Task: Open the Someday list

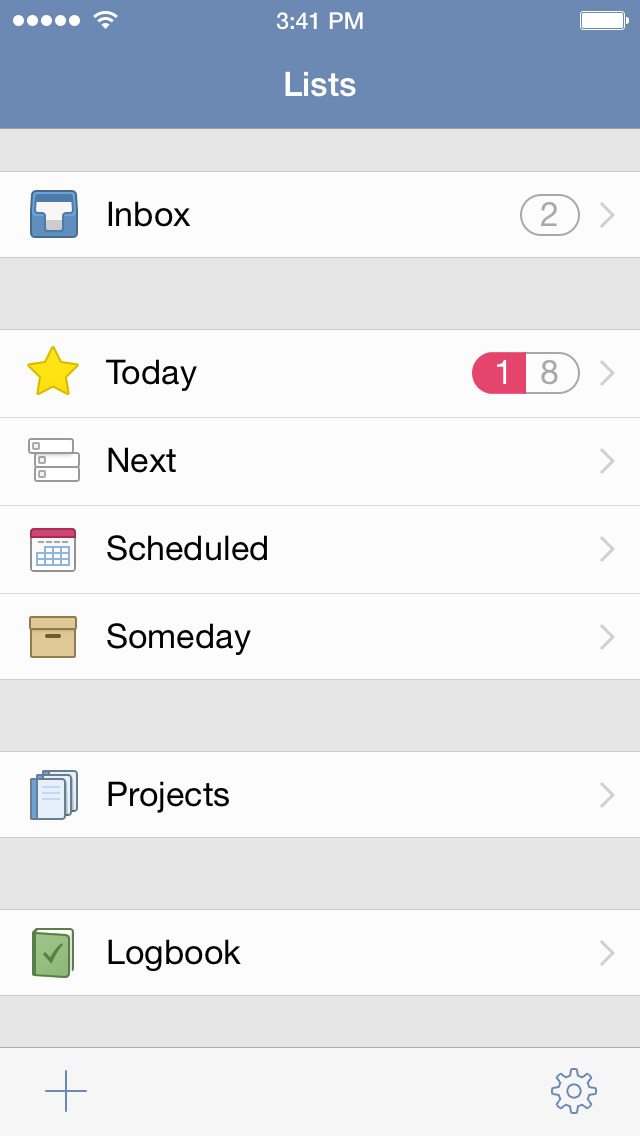Action: click(178, 637)
